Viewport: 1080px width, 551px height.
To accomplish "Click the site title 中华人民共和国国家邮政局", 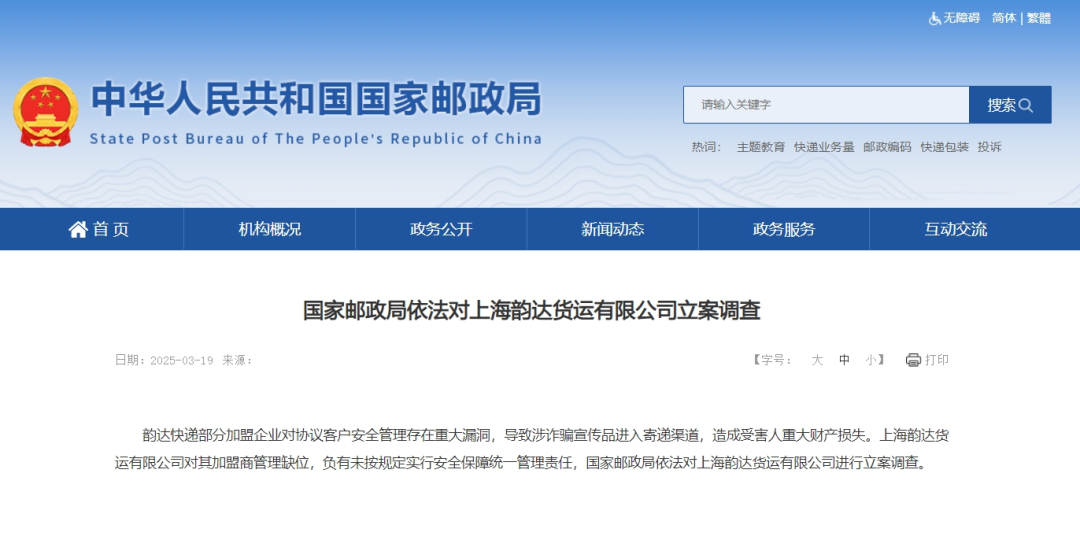I will pos(316,98).
